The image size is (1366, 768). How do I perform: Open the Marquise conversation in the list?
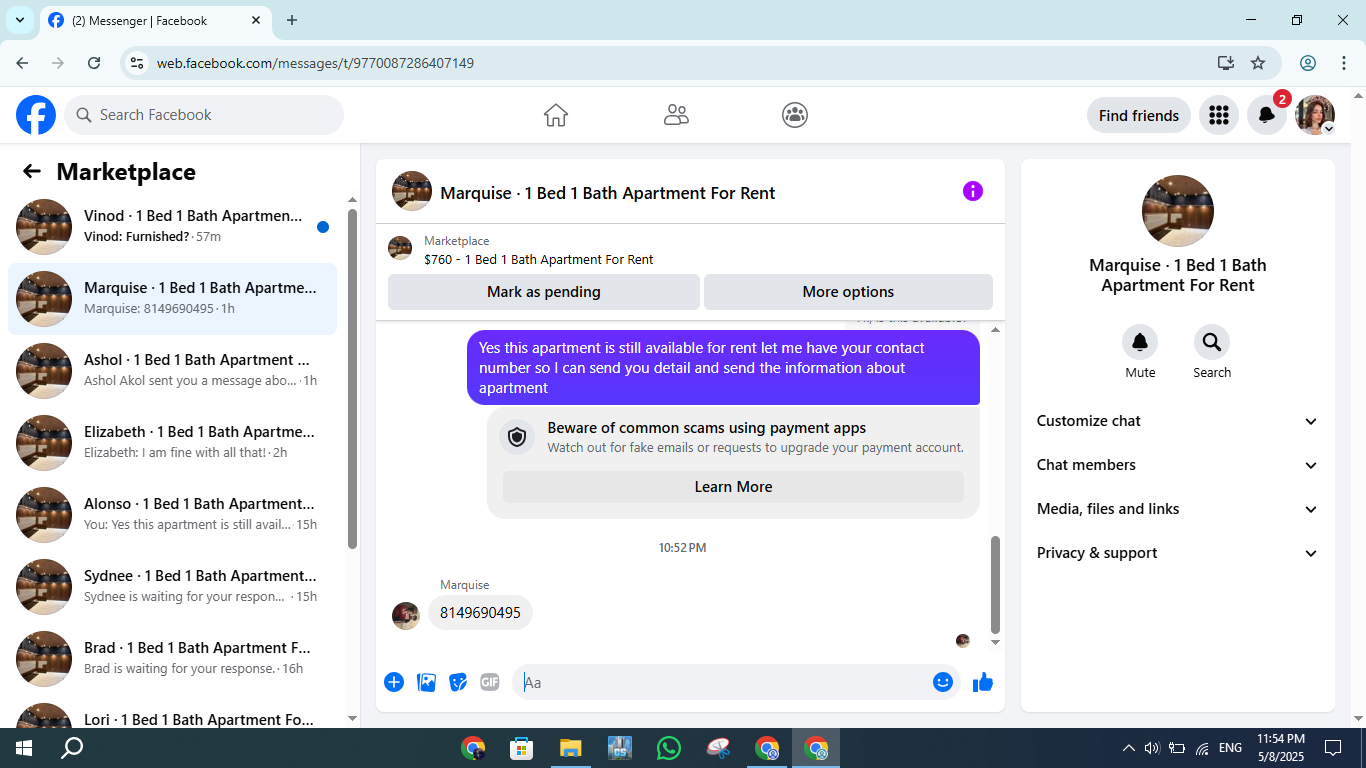tap(172, 299)
